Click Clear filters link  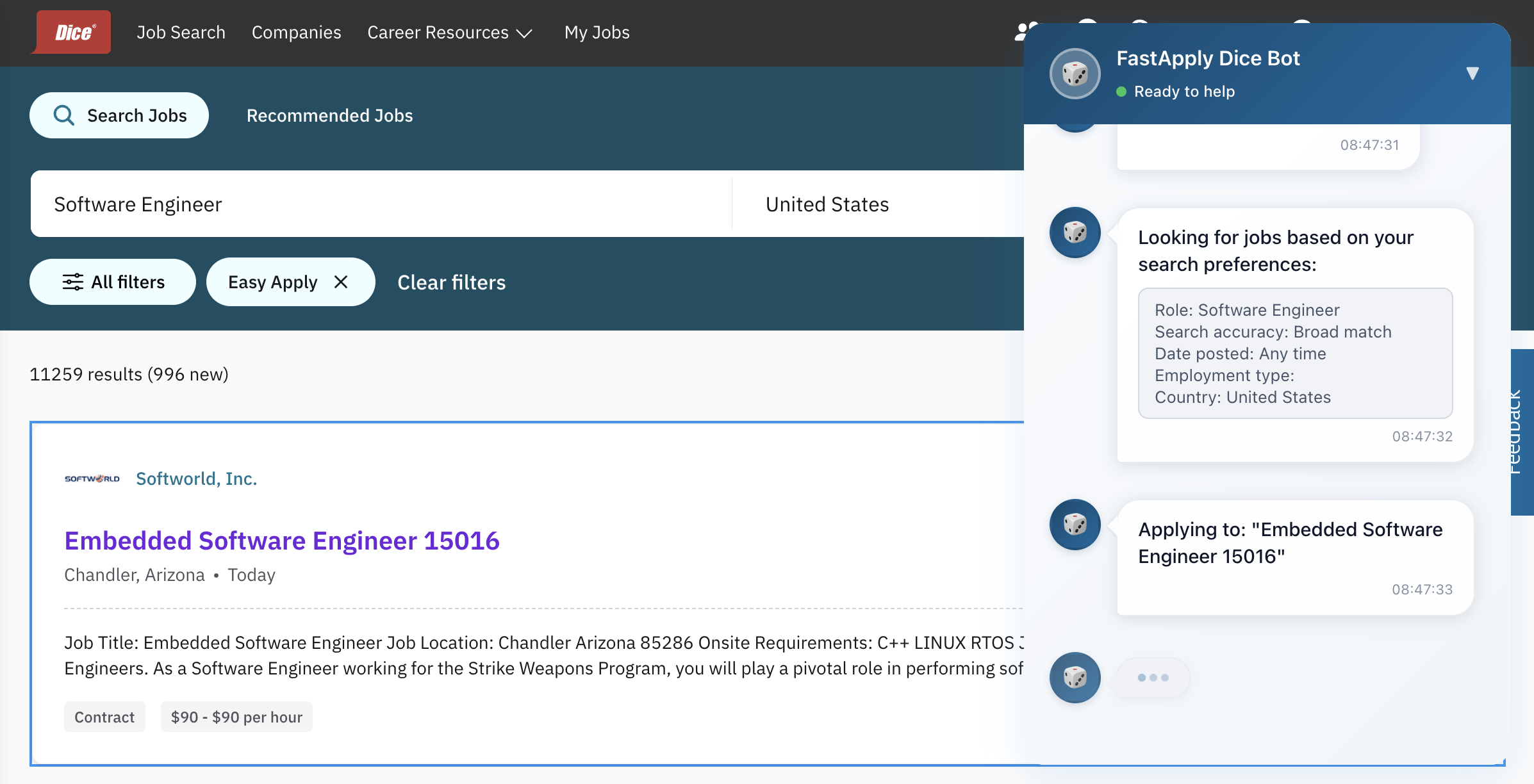coord(451,282)
